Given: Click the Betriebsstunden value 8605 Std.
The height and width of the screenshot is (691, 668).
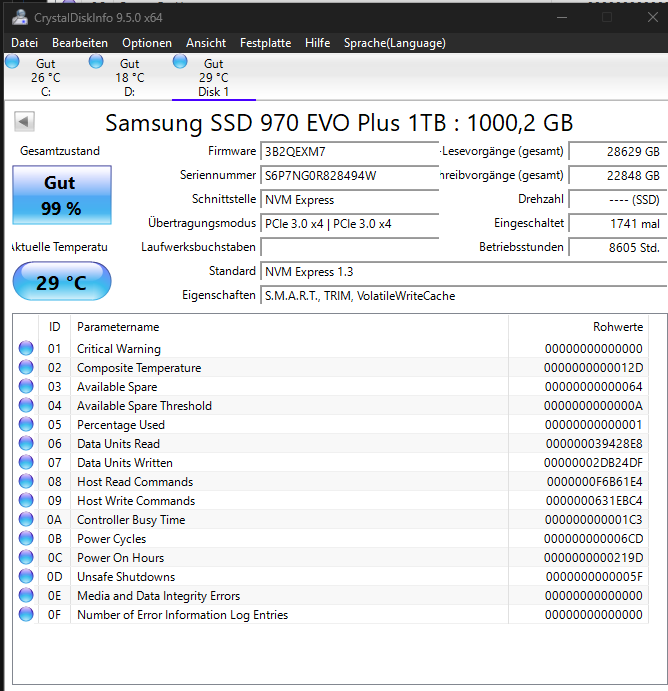Looking at the screenshot, I should click(617, 247).
